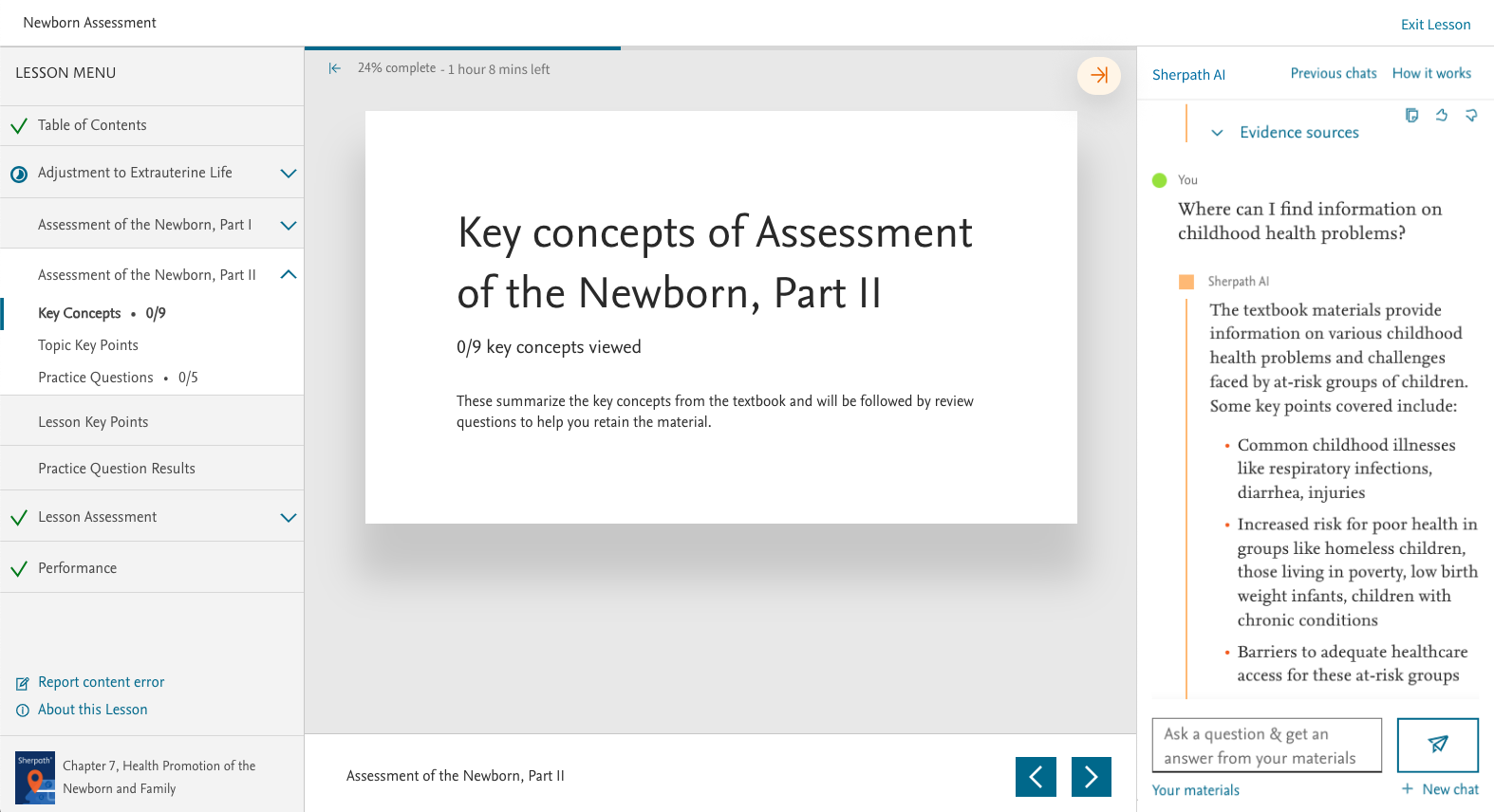The height and width of the screenshot is (812, 1494).
Task: Click the Adjustment to Extrauterine Life label
Action: click(135, 173)
